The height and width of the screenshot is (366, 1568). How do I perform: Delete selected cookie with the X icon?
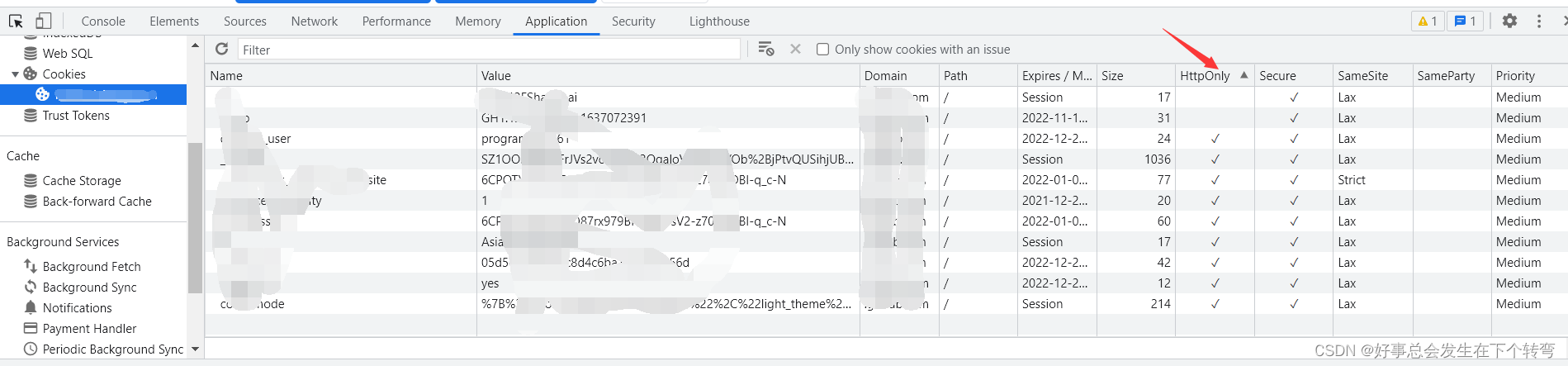795,49
